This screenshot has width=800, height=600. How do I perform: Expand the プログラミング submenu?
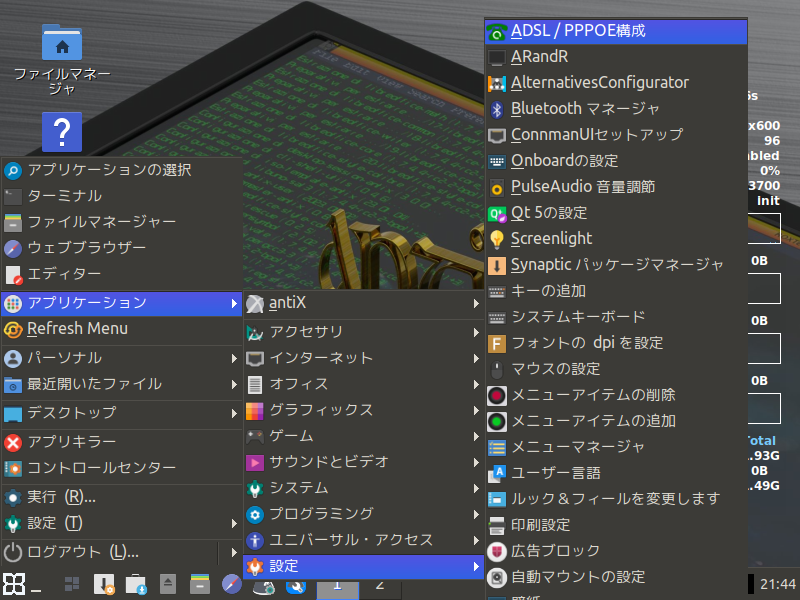(364, 514)
